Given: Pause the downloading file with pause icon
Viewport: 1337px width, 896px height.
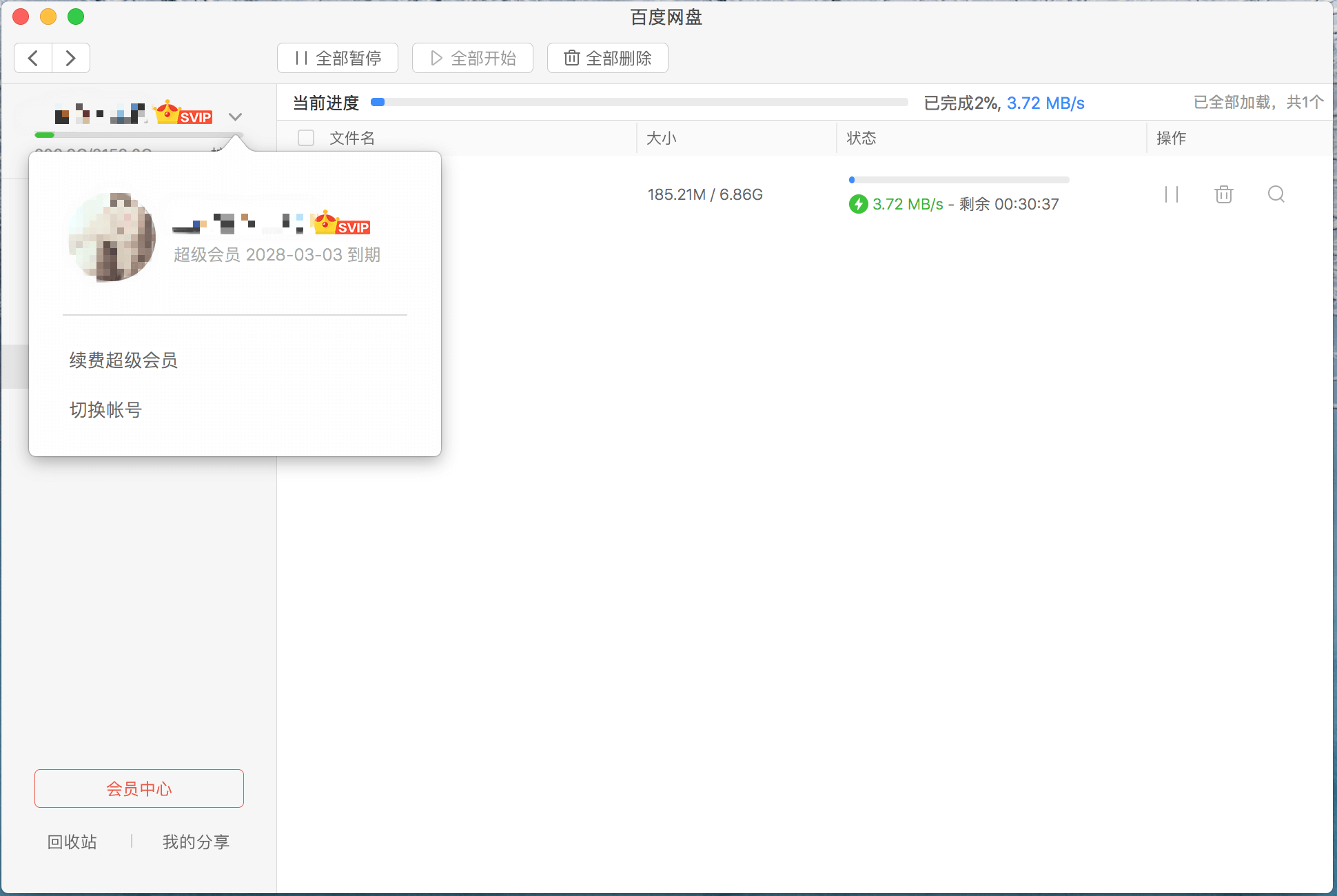Looking at the screenshot, I should tap(1172, 194).
